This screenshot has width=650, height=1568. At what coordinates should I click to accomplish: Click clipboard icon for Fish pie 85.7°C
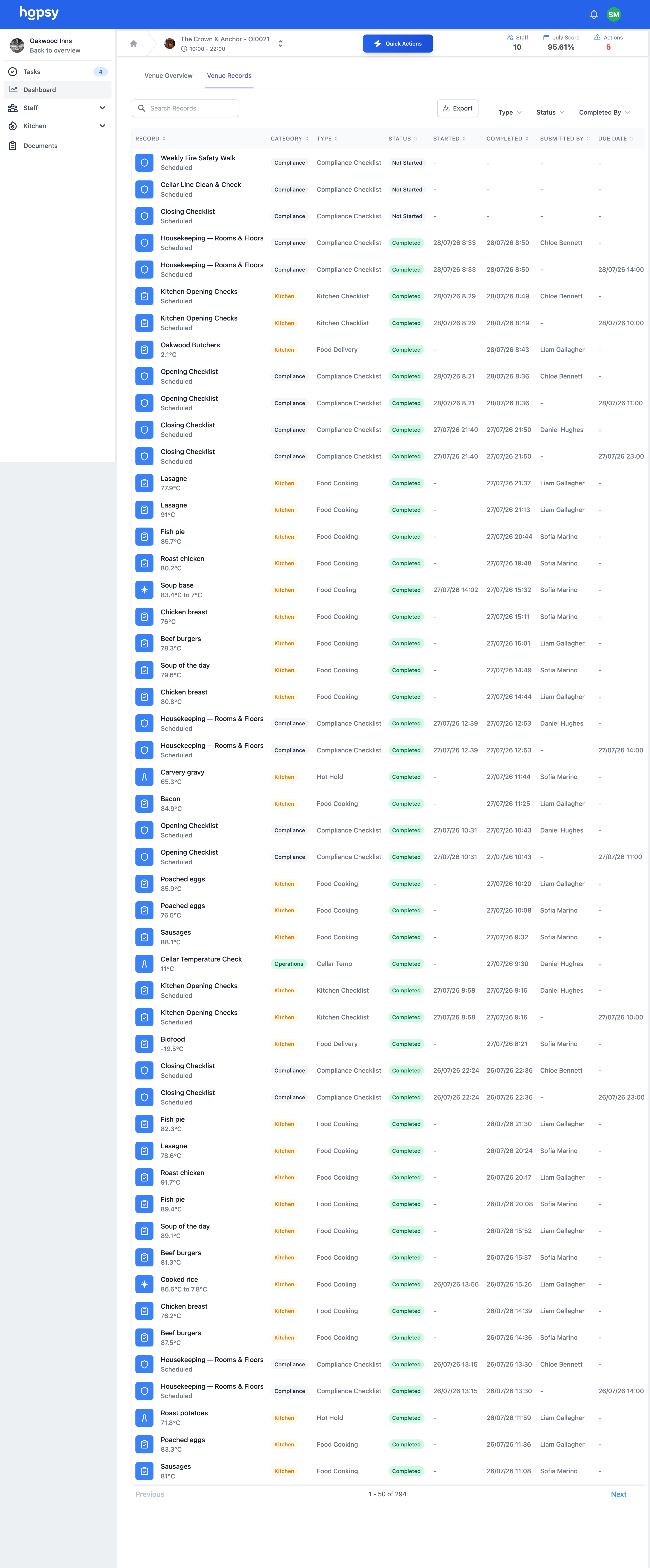tap(144, 537)
